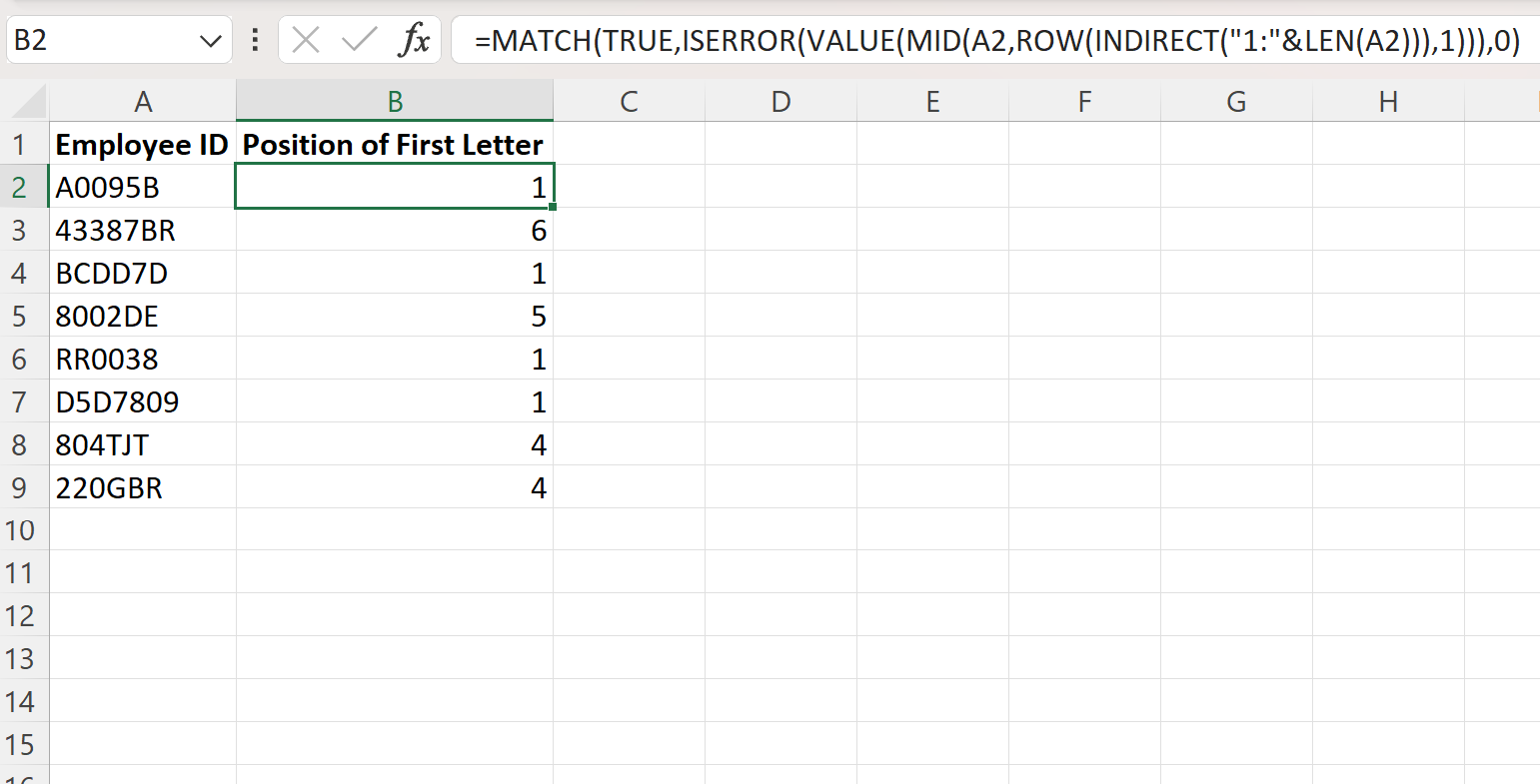Select the cell containing 43387BR
The height and width of the screenshot is (784, 1540).
144,230
